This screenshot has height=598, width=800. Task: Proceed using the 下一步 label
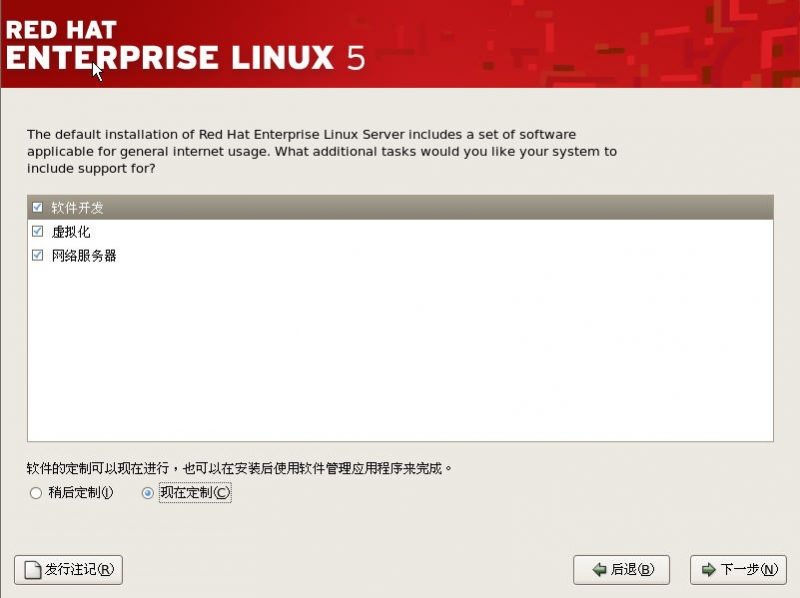point(748,570)
